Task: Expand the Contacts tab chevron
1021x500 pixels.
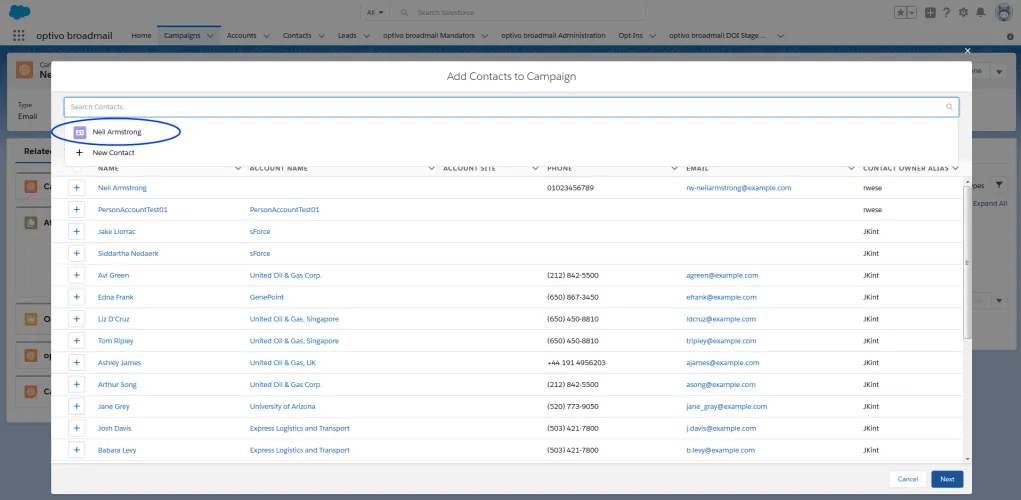Action: [322, 36]
